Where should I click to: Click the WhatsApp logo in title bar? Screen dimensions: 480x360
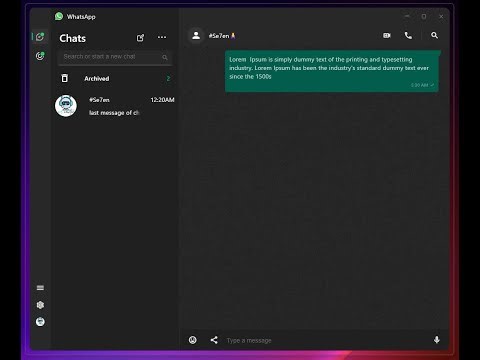(x=59, y=16)
